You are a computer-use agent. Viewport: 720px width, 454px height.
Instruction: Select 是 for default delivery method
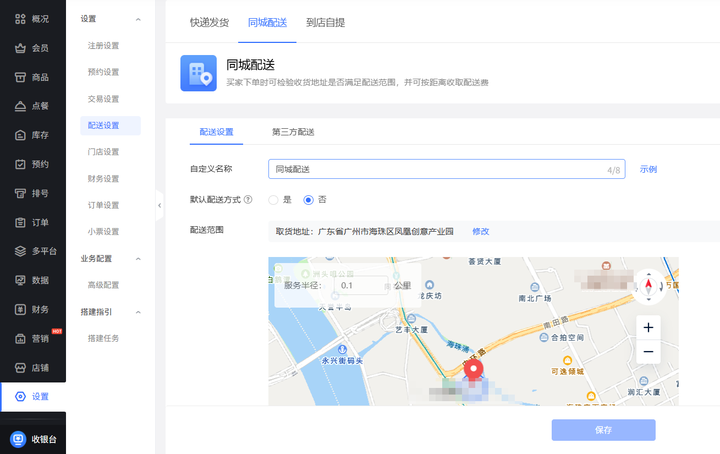tap(273, 199)
